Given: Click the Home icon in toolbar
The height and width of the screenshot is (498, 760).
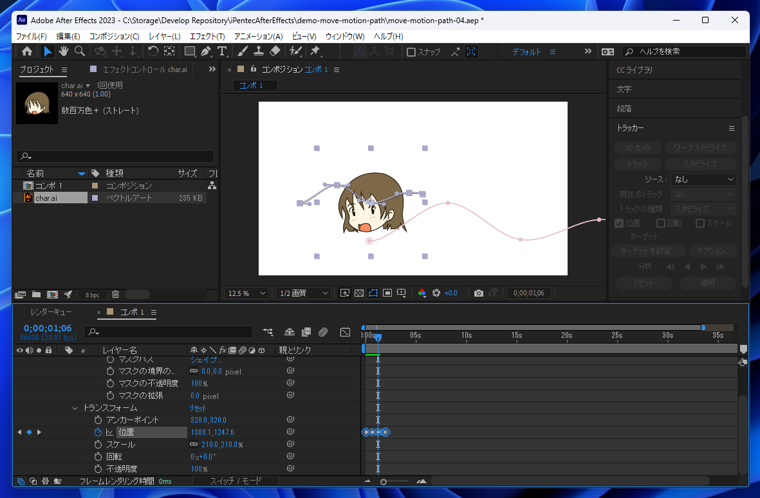Looking at the screenshot, I should (x=27, y=52).
